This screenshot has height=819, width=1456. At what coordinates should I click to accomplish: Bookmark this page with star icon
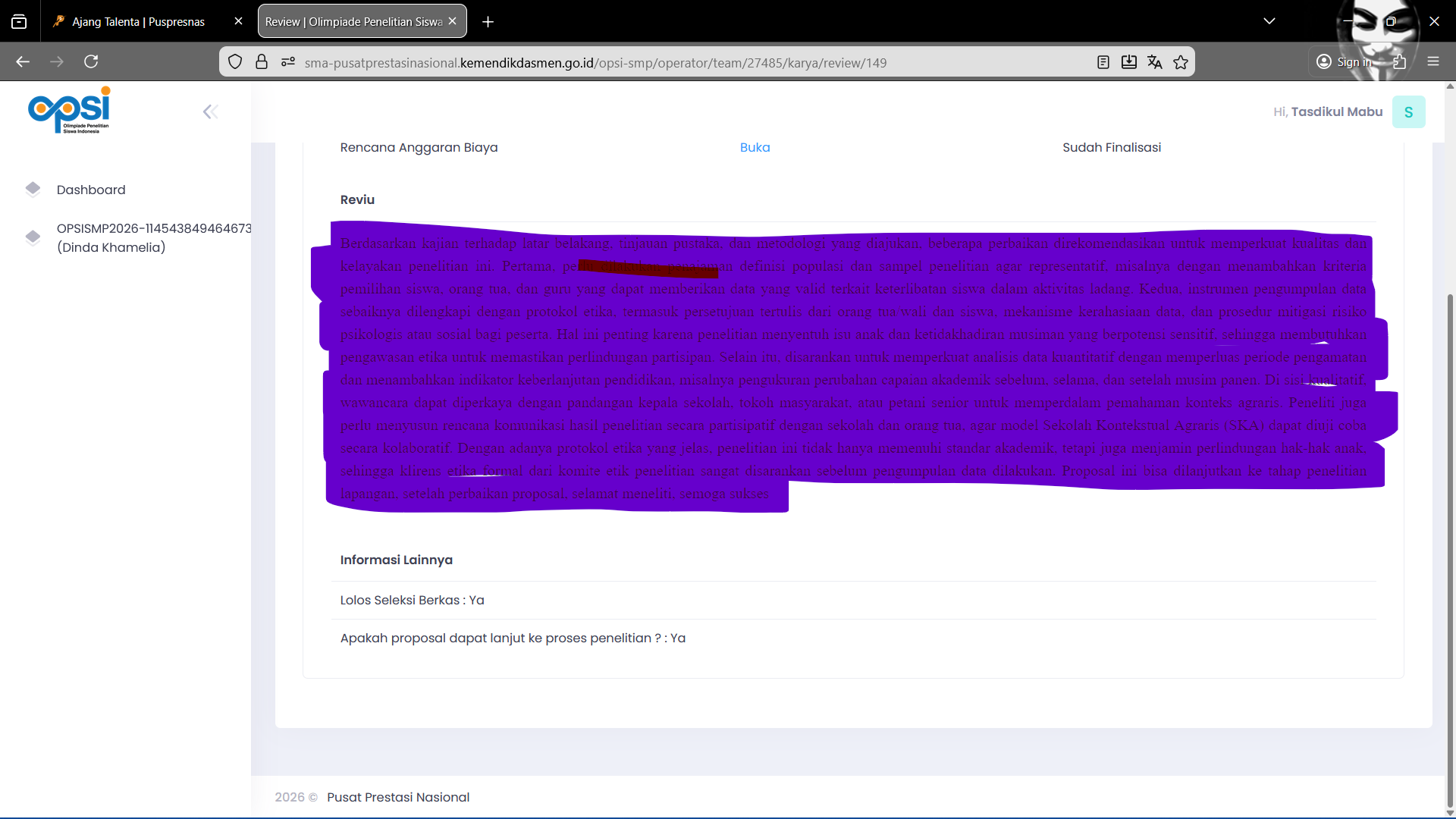(1181, 62)
